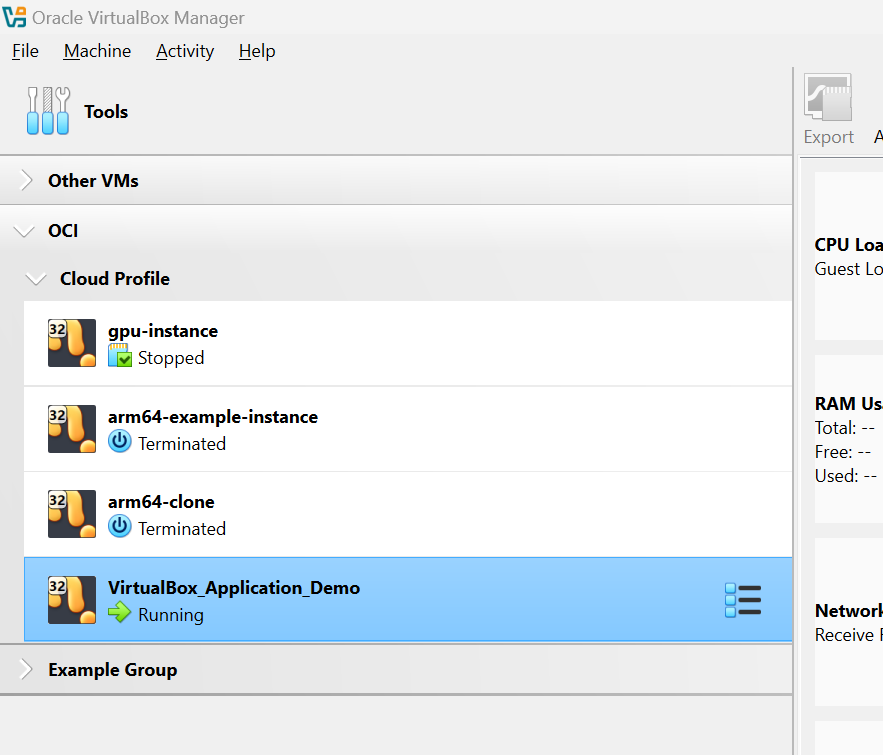Select the Tools label
The width and height of the screenshot is (883, 755).
pyautogui.click(x=106, y=111)
